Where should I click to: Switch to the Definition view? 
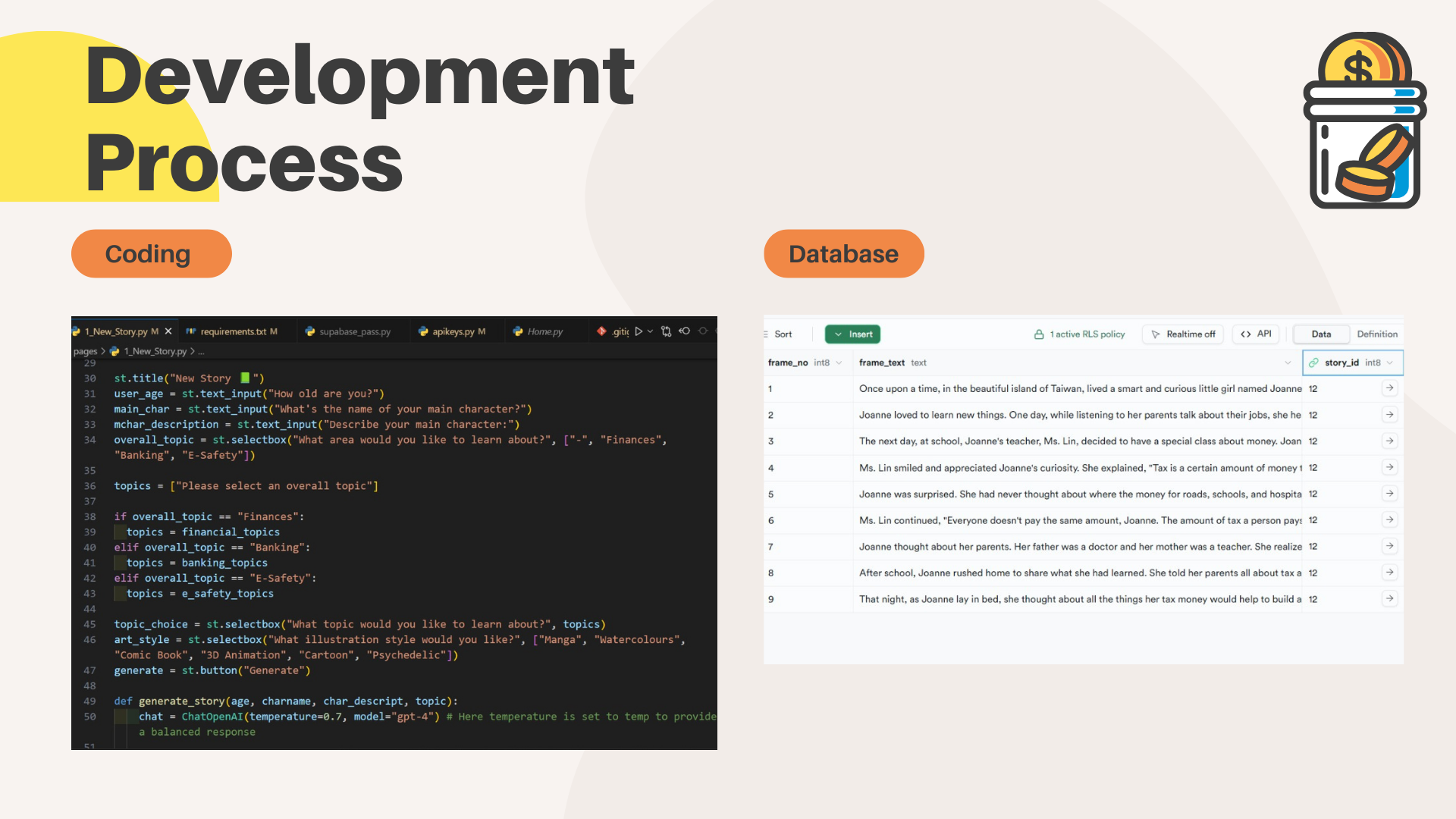tap(1376, 334)
